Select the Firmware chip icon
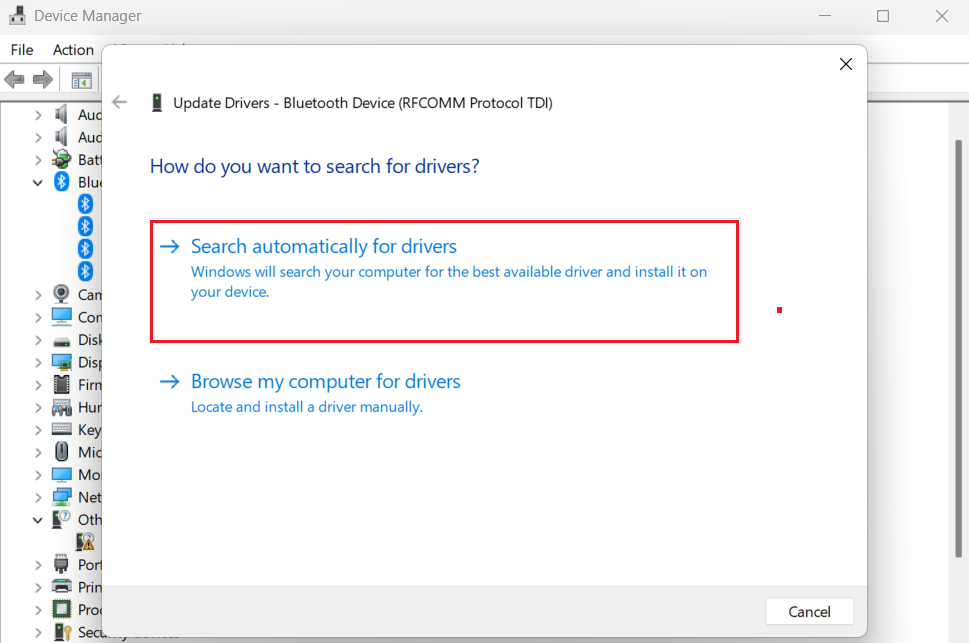Image resolution: width=969 pixels, height=643 pixels. point(61,384)
